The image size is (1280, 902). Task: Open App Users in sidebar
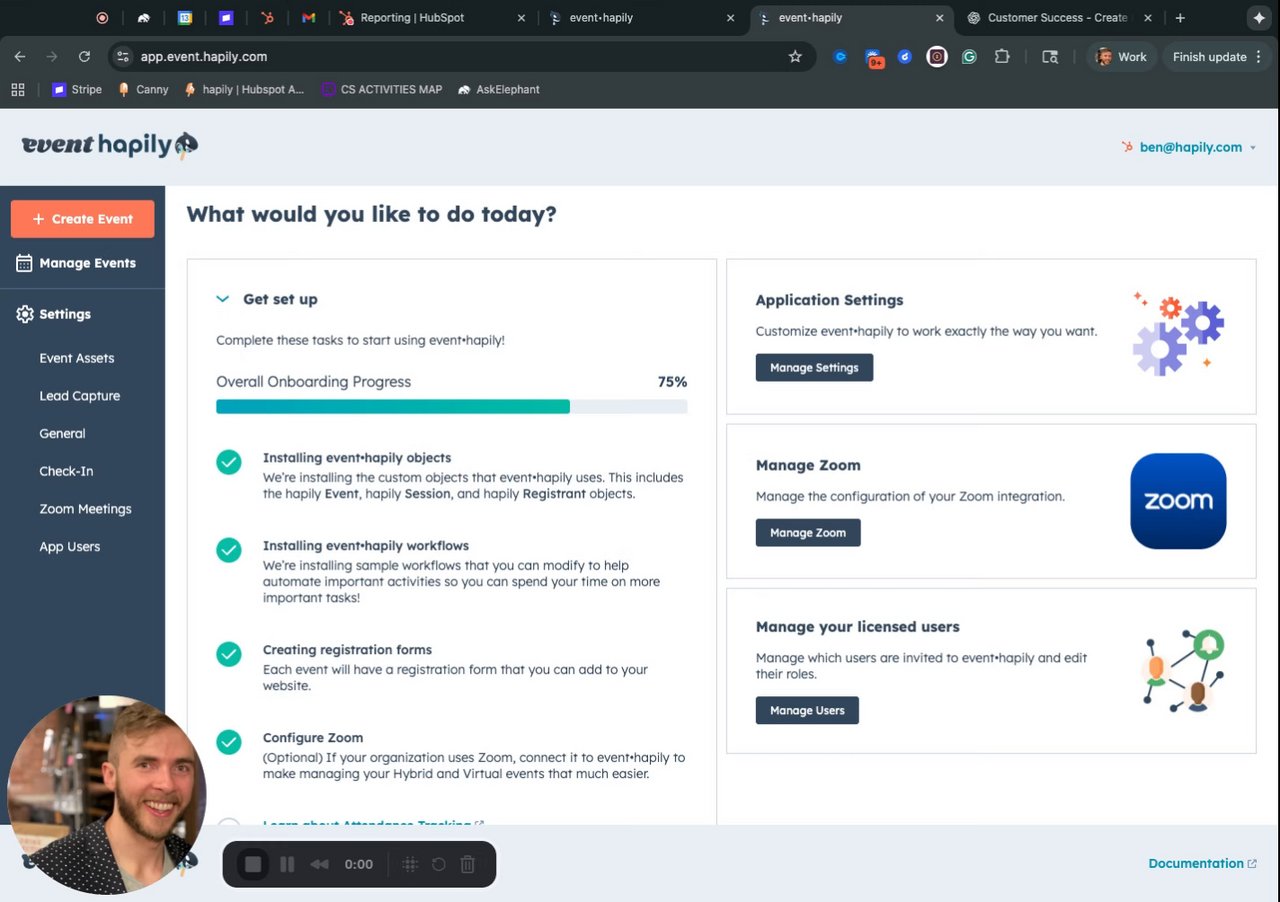pos(70,547)
